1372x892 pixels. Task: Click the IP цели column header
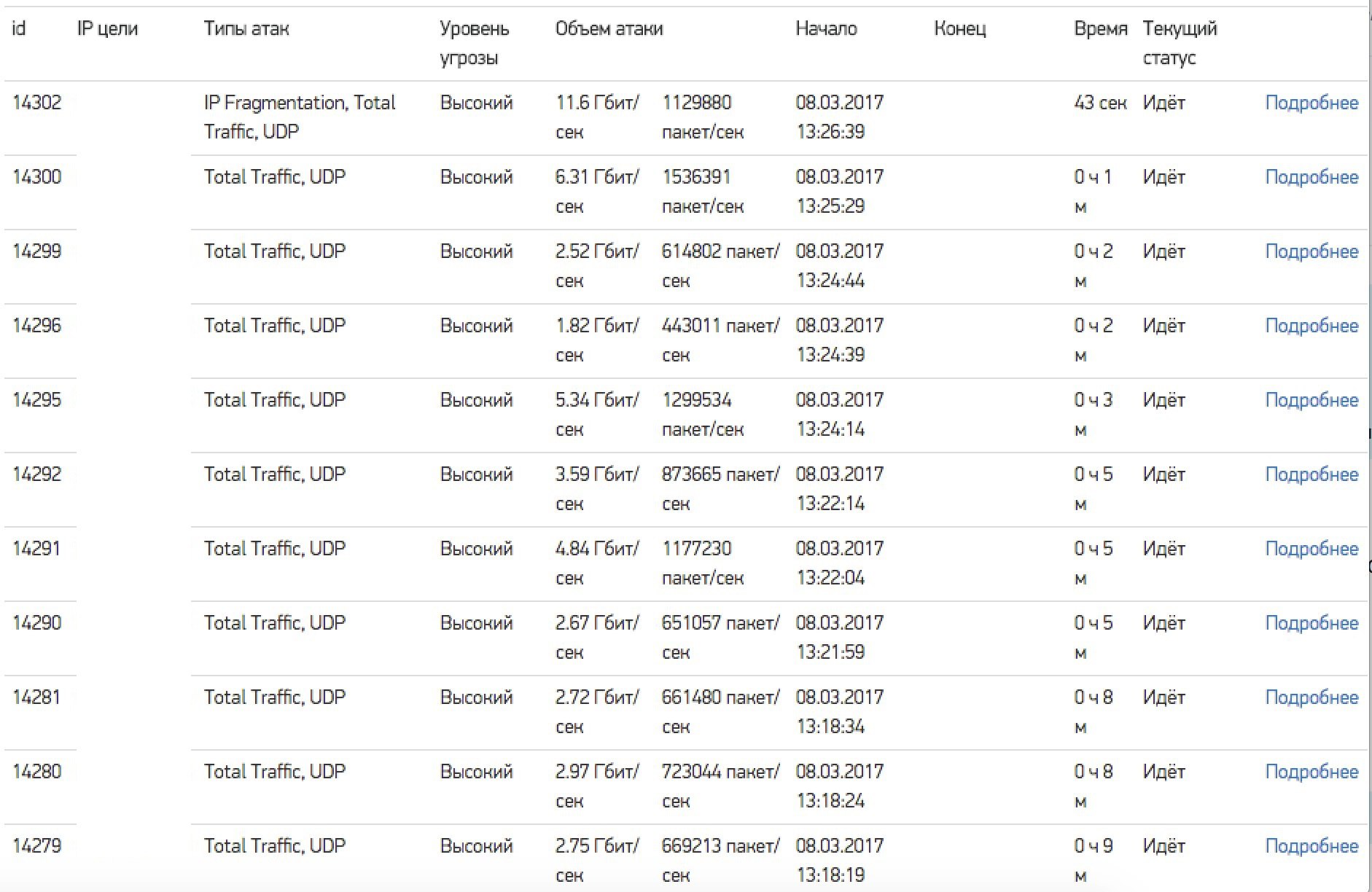point(107,29)
